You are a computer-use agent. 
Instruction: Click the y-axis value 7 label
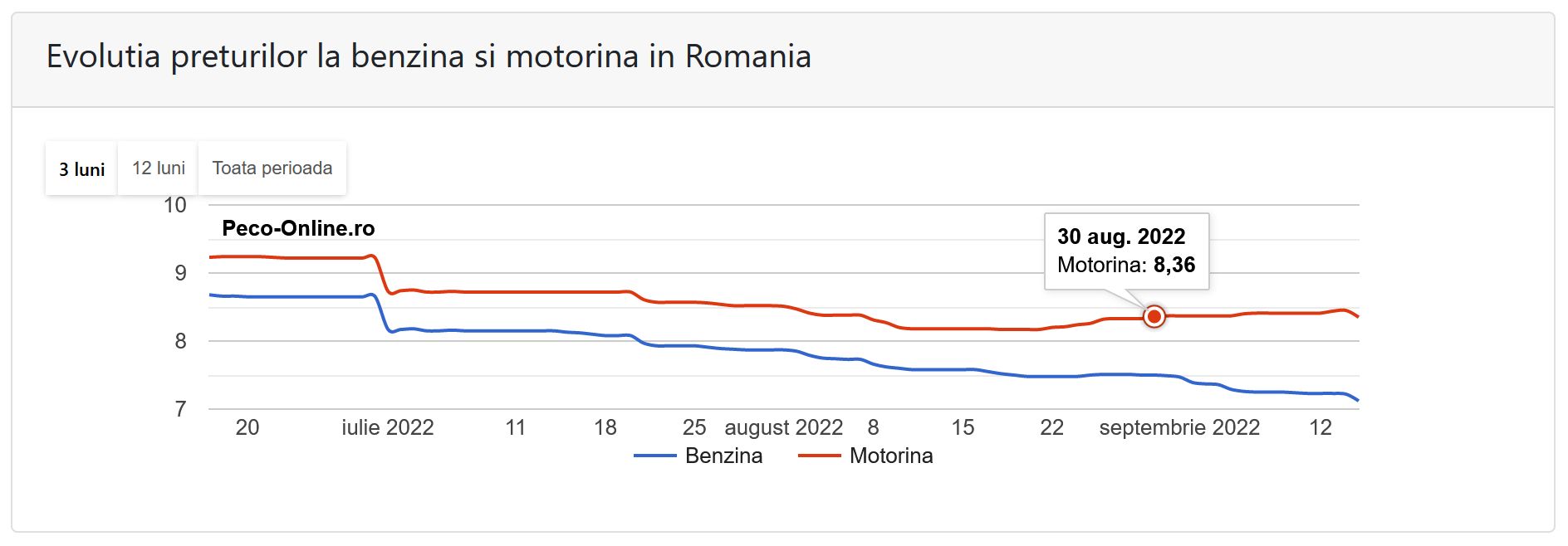coord(180,409)
